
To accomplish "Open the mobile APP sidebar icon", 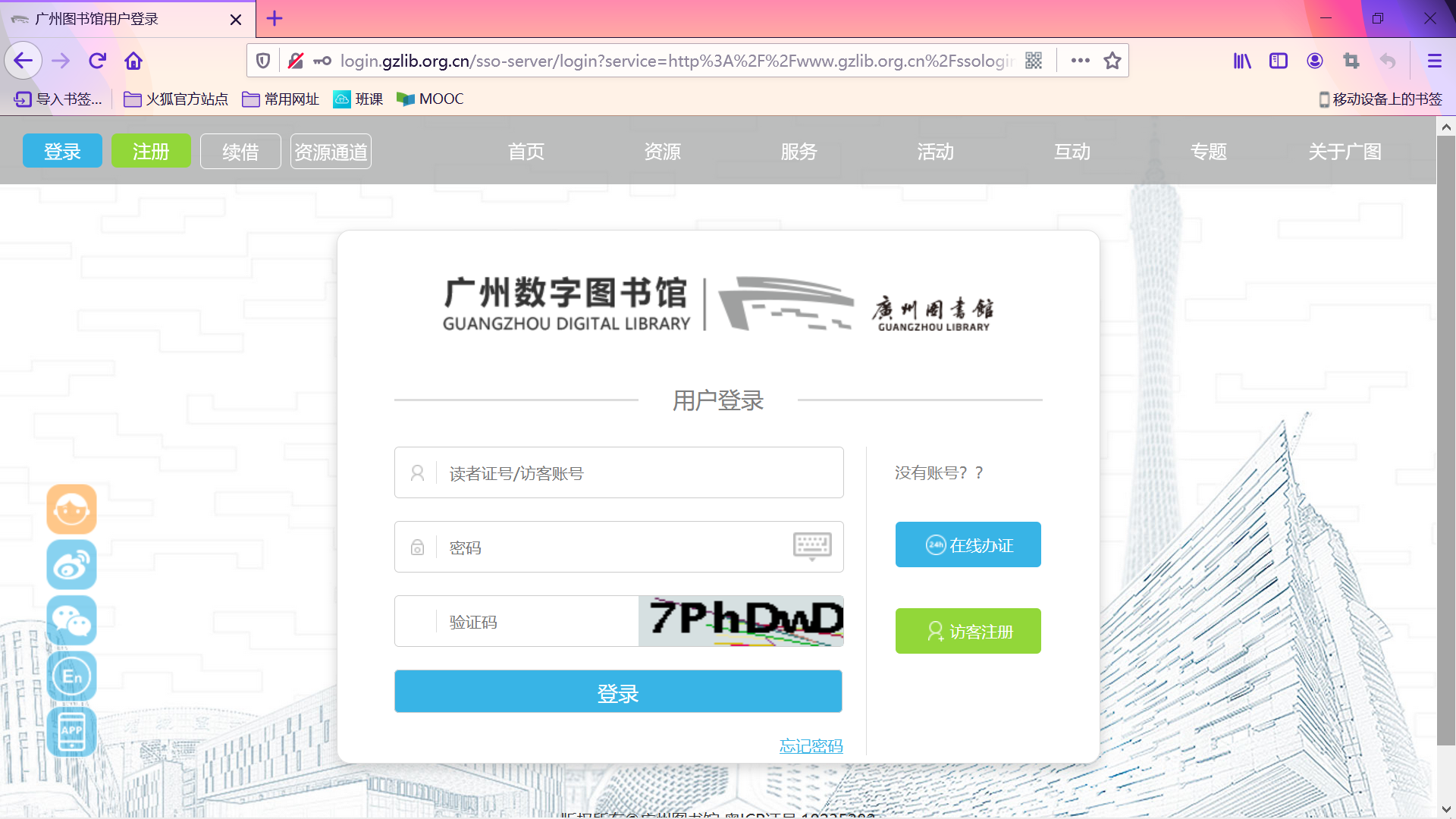I will click(71, 732).
